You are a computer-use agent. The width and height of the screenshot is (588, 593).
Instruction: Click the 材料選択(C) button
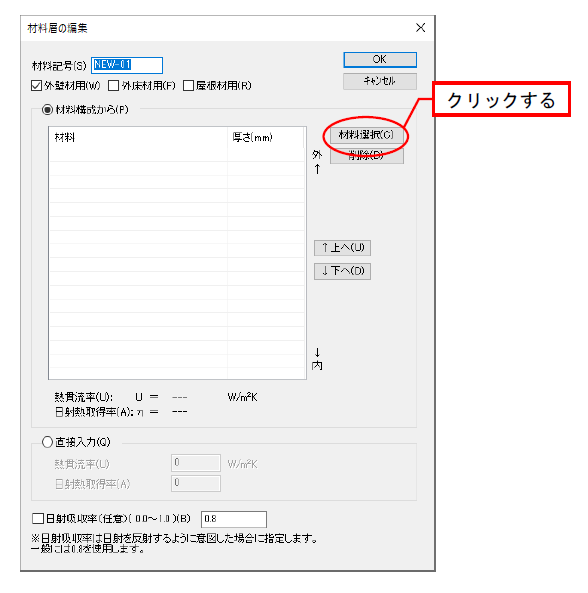coord(366,135)
